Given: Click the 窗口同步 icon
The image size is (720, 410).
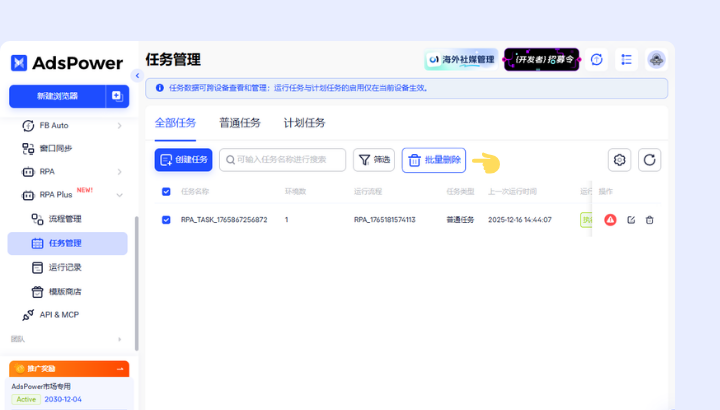Looking at the screenshot, I should click(x=28, y=148).
